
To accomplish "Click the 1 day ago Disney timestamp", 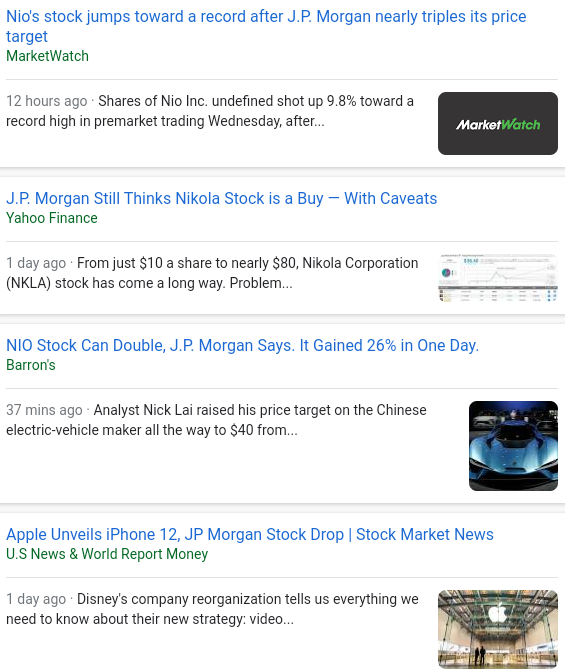I will (36, 599).
